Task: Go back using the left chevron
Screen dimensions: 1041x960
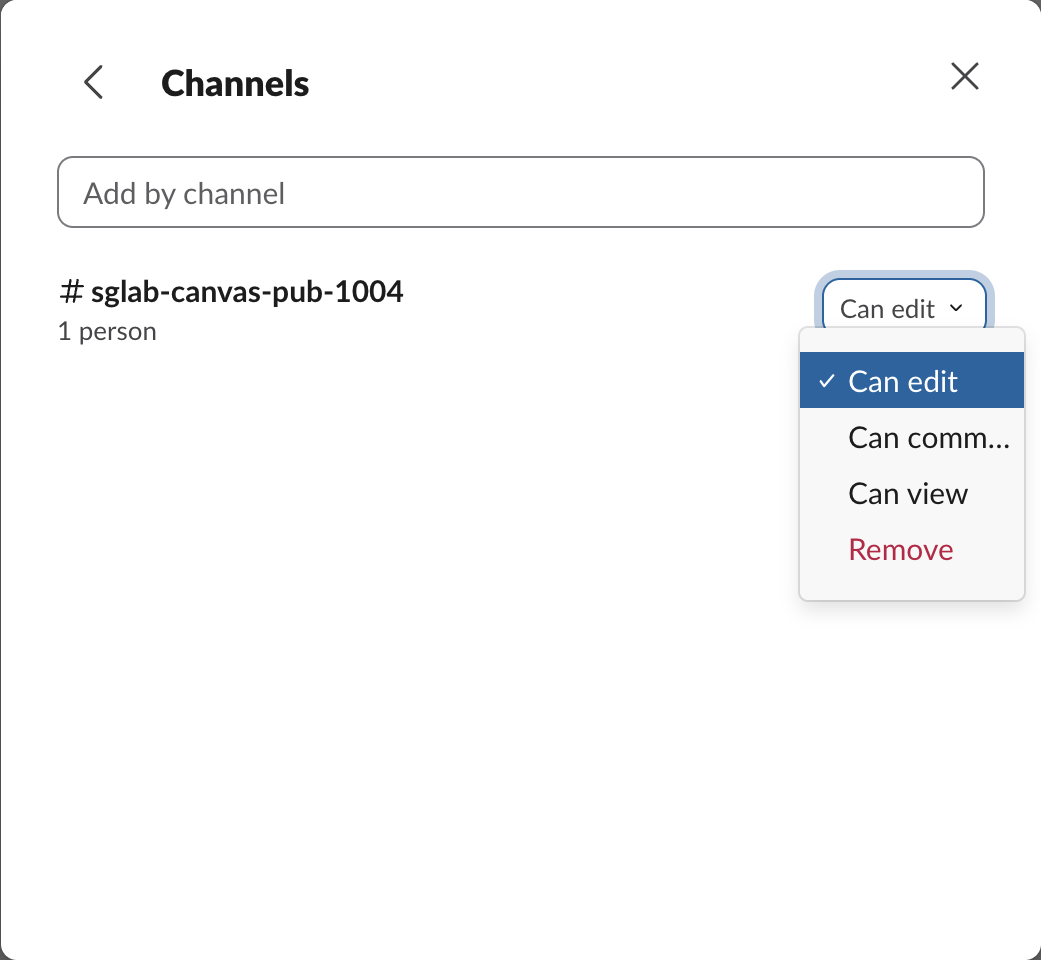Action: click(x=94, y=82)
